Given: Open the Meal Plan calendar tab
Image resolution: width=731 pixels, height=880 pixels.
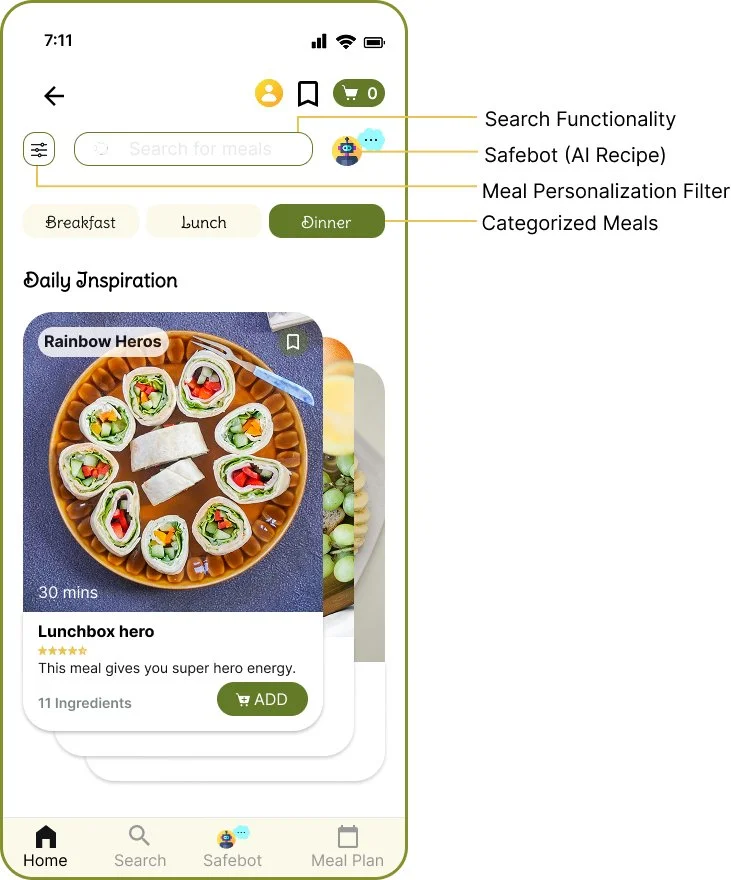Looking at the screenshot, I should pyautogui.click(x=347, y=846).
